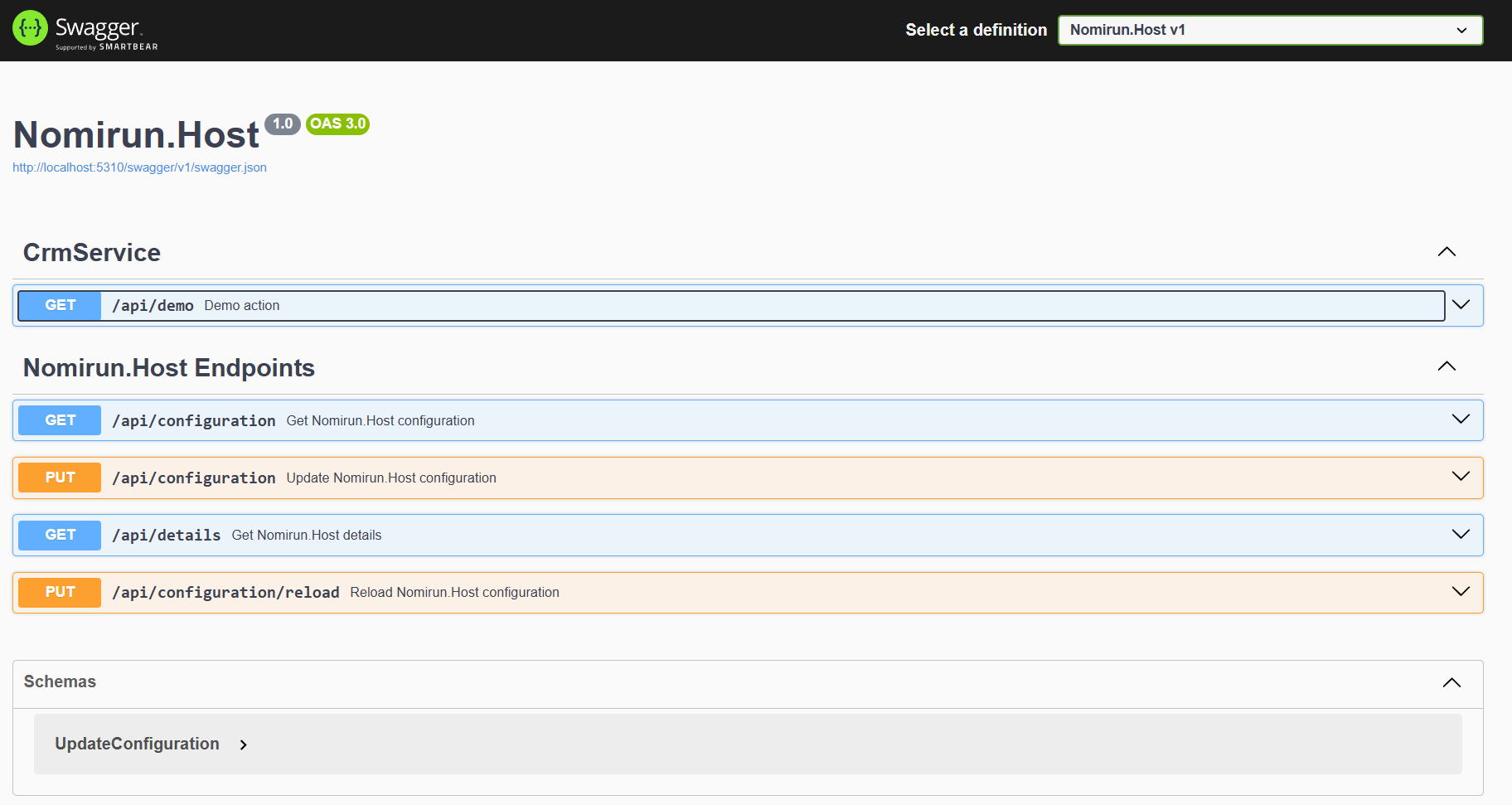1512x805 pixels.
Task: Collapse the Schemas section
Action: pyautogui.click(x=1451, y=683)
